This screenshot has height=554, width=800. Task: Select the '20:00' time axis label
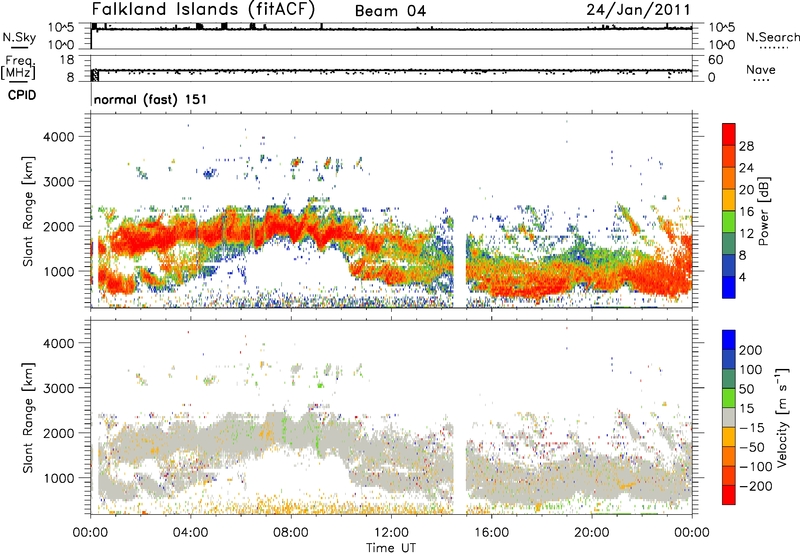coord(592,533)
